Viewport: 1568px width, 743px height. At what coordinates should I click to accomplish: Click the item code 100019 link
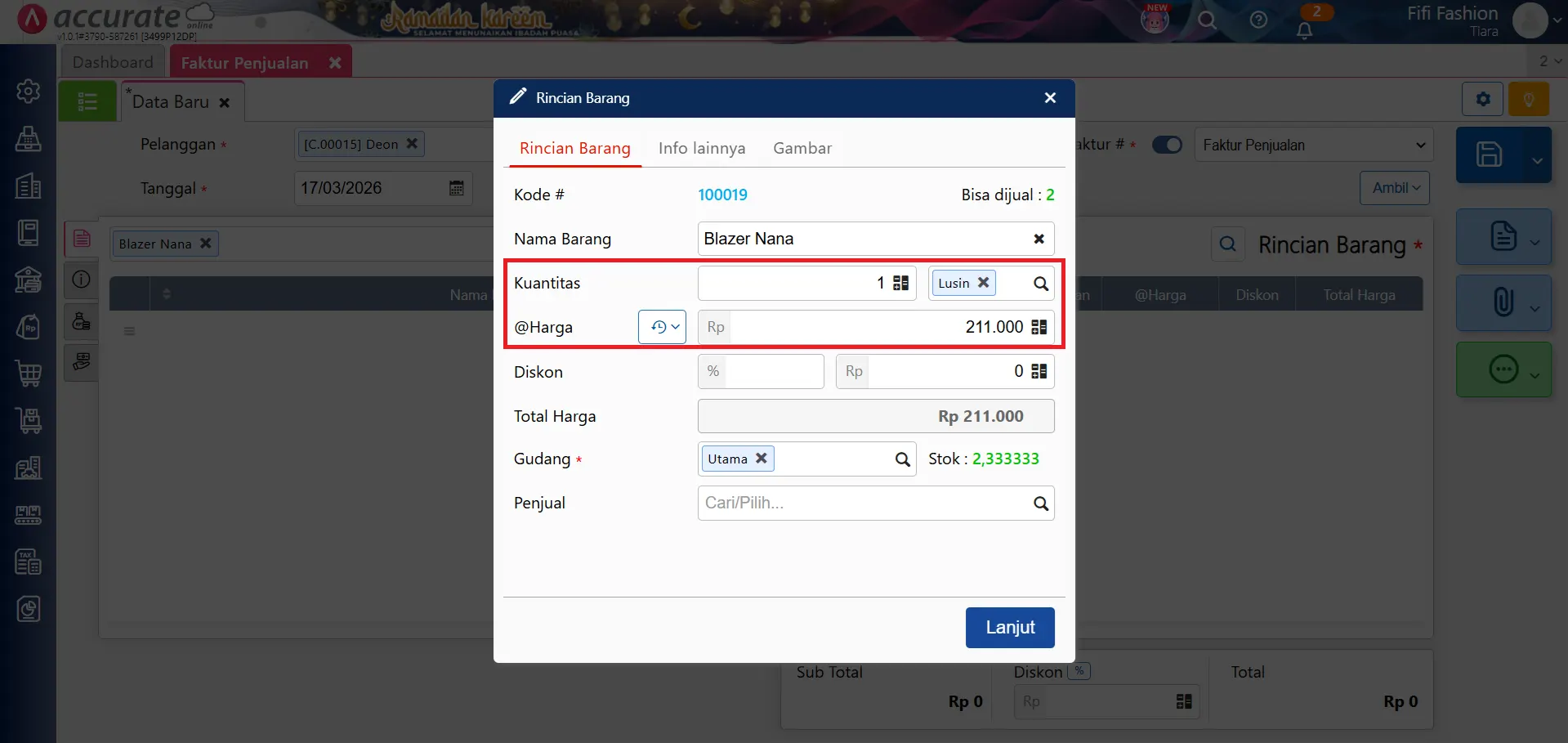[x=722, y=195]
